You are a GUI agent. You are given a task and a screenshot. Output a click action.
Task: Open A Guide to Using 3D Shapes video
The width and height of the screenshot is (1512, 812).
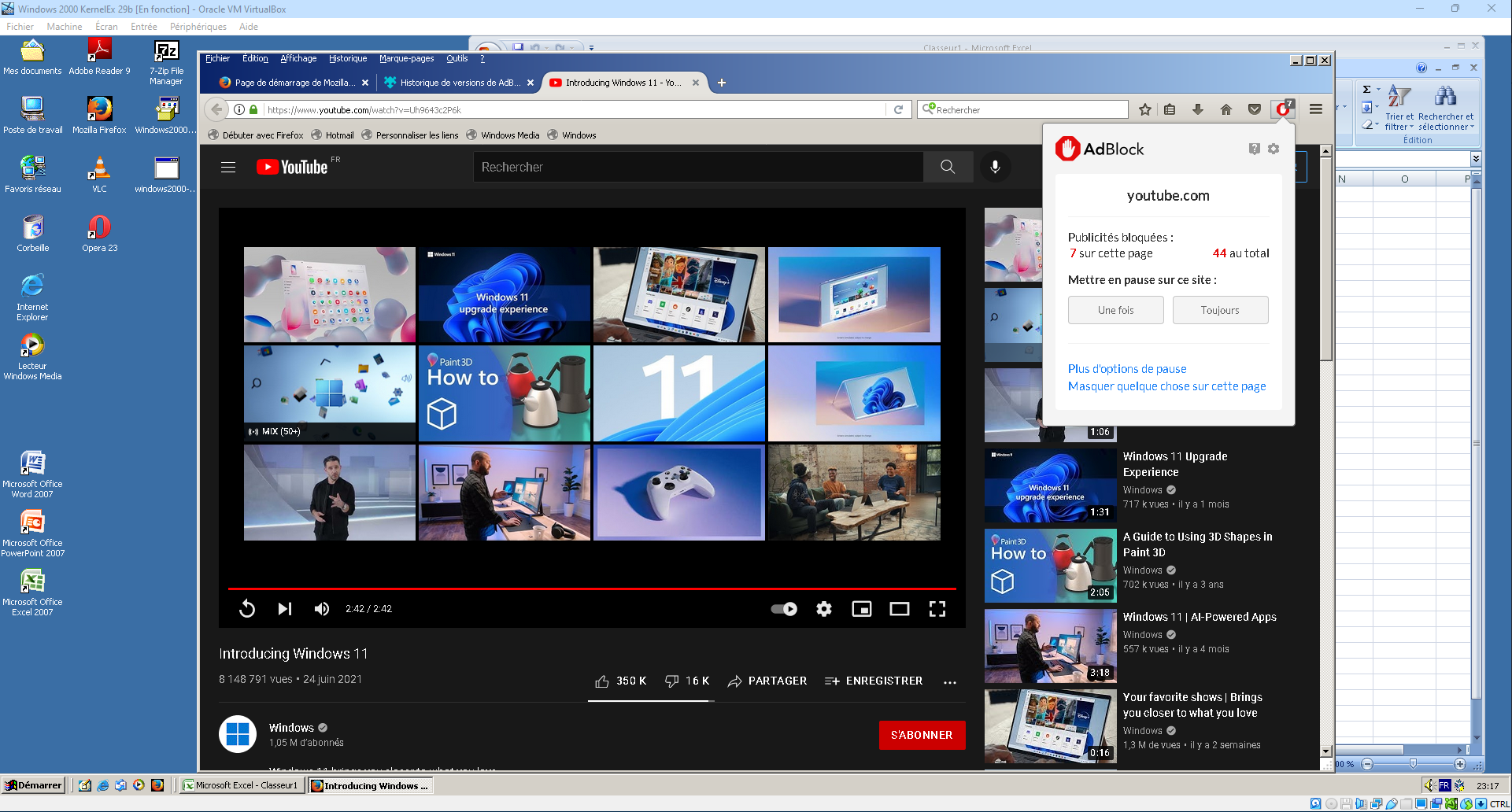[x=1050, y=565]
